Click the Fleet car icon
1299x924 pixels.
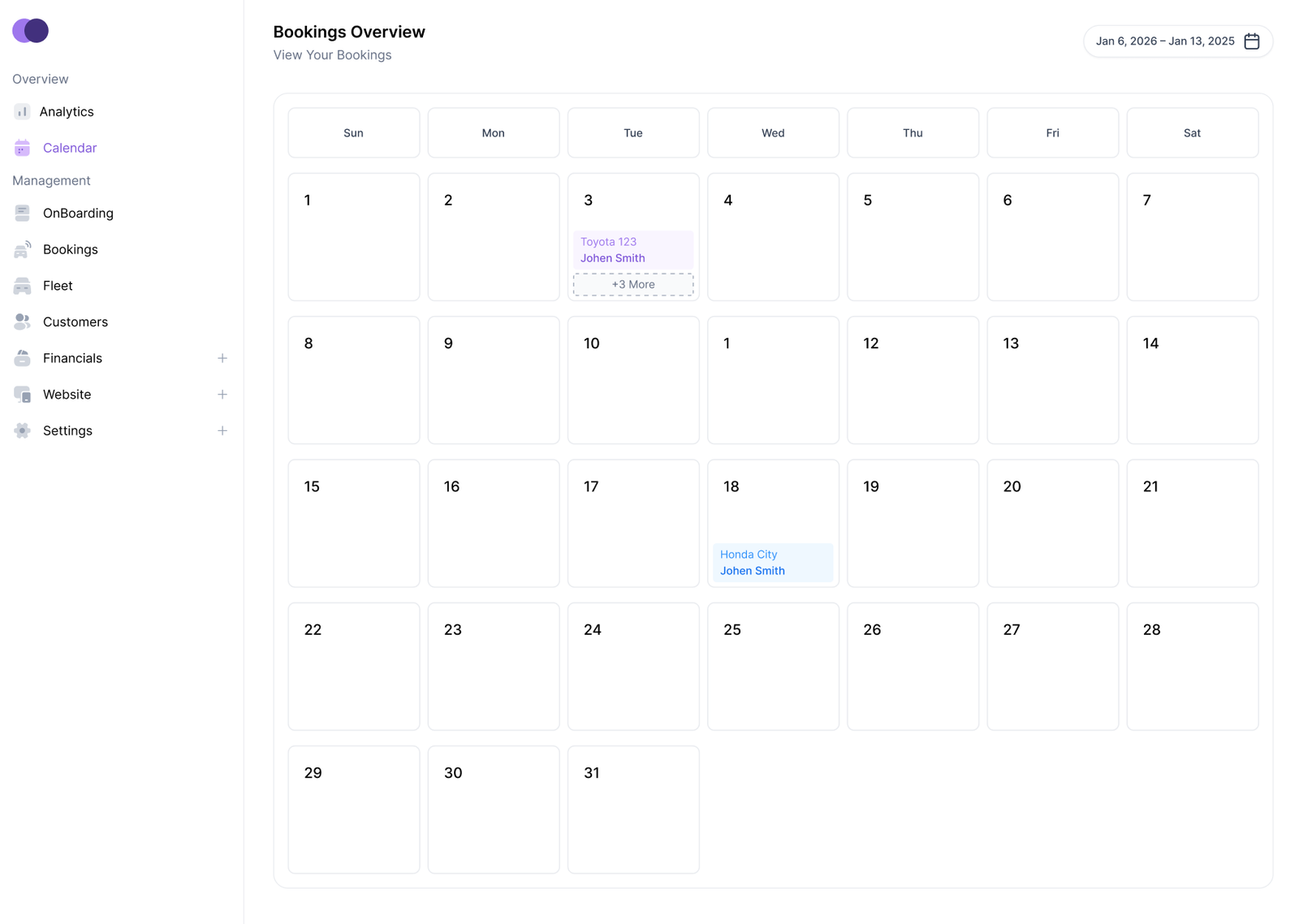(x=22, y=286)
